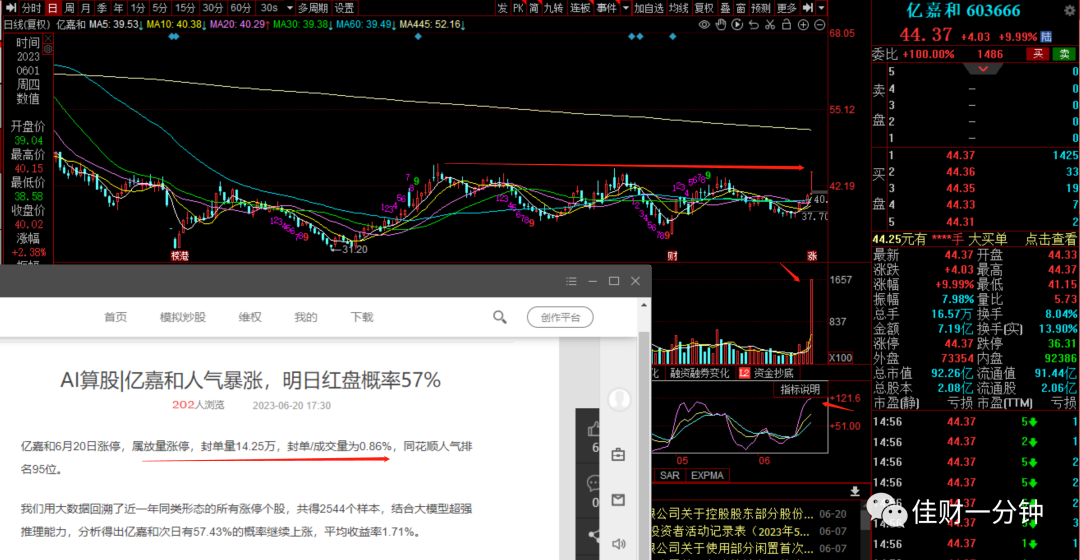Image resolution: width=1080 pixels, height=560 pixels.
Task: Select the 年 yearly period tab
Action: pos(118,8)
